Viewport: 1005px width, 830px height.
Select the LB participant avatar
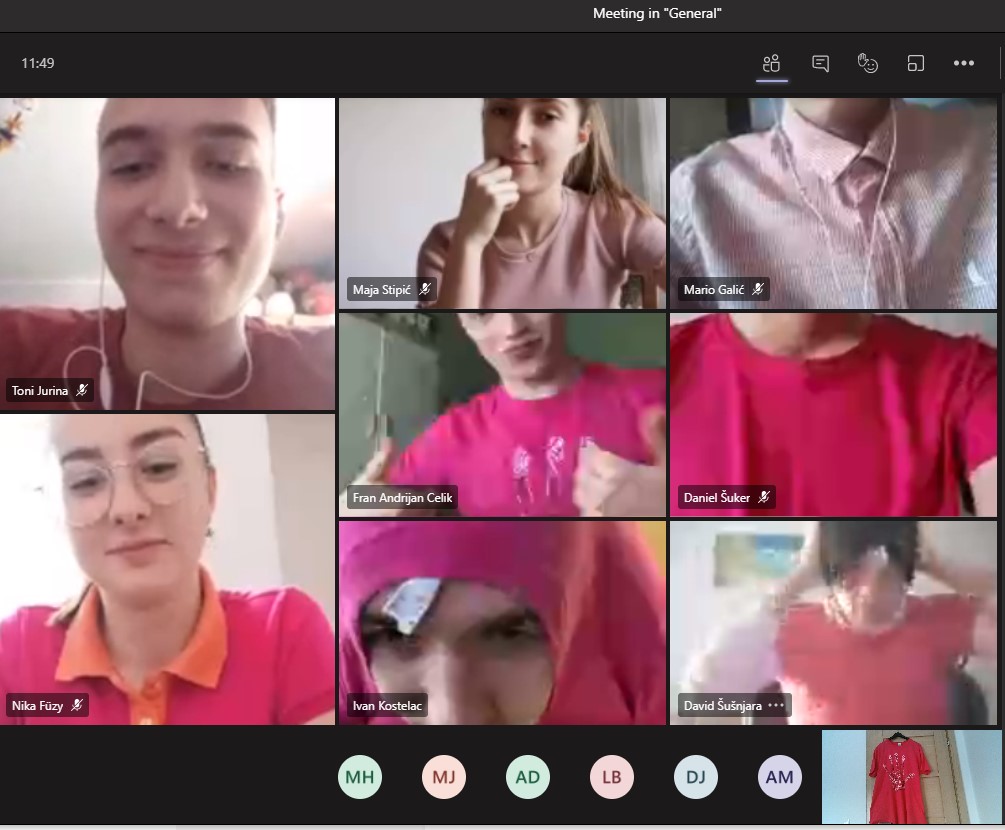point(612,777)
